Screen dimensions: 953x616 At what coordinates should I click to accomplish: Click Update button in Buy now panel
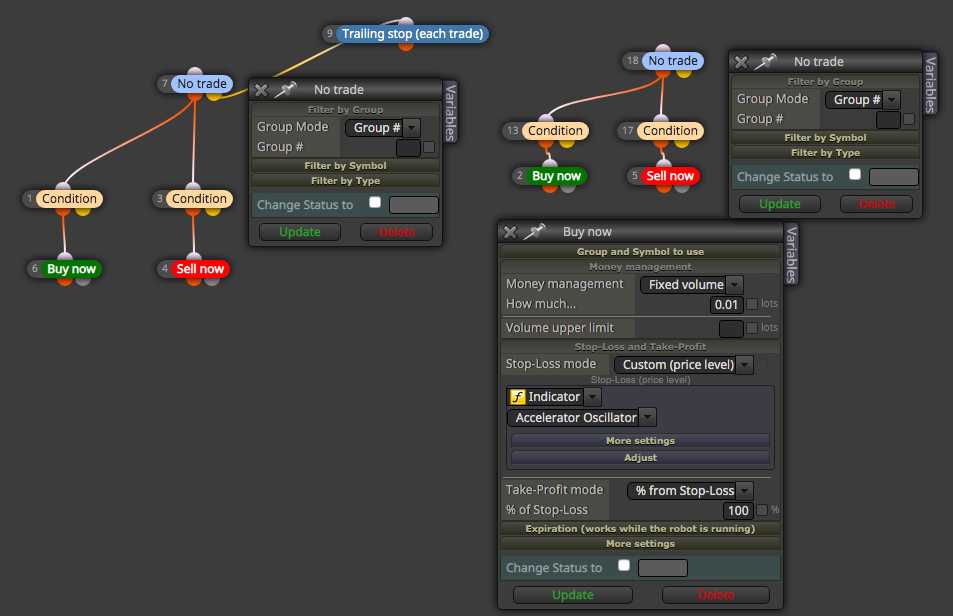[573, 595]
